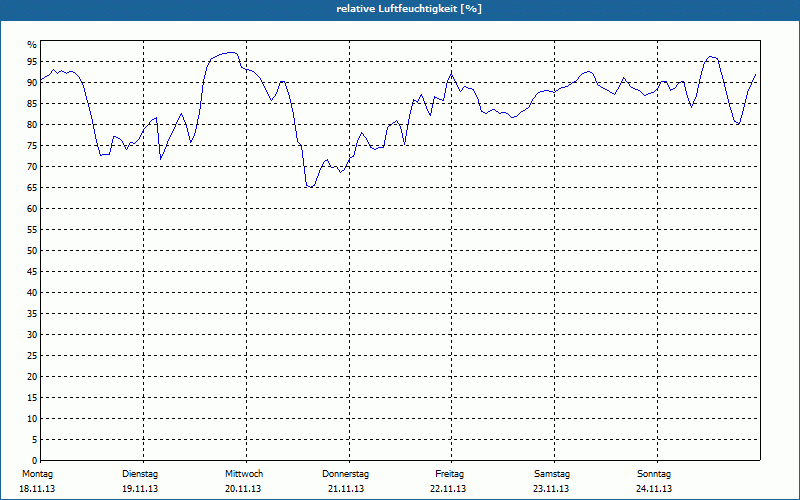Click the 'relative Luftfeuchtigkeit [%]' chart title

pyautogui.click(x=409, y=9)
